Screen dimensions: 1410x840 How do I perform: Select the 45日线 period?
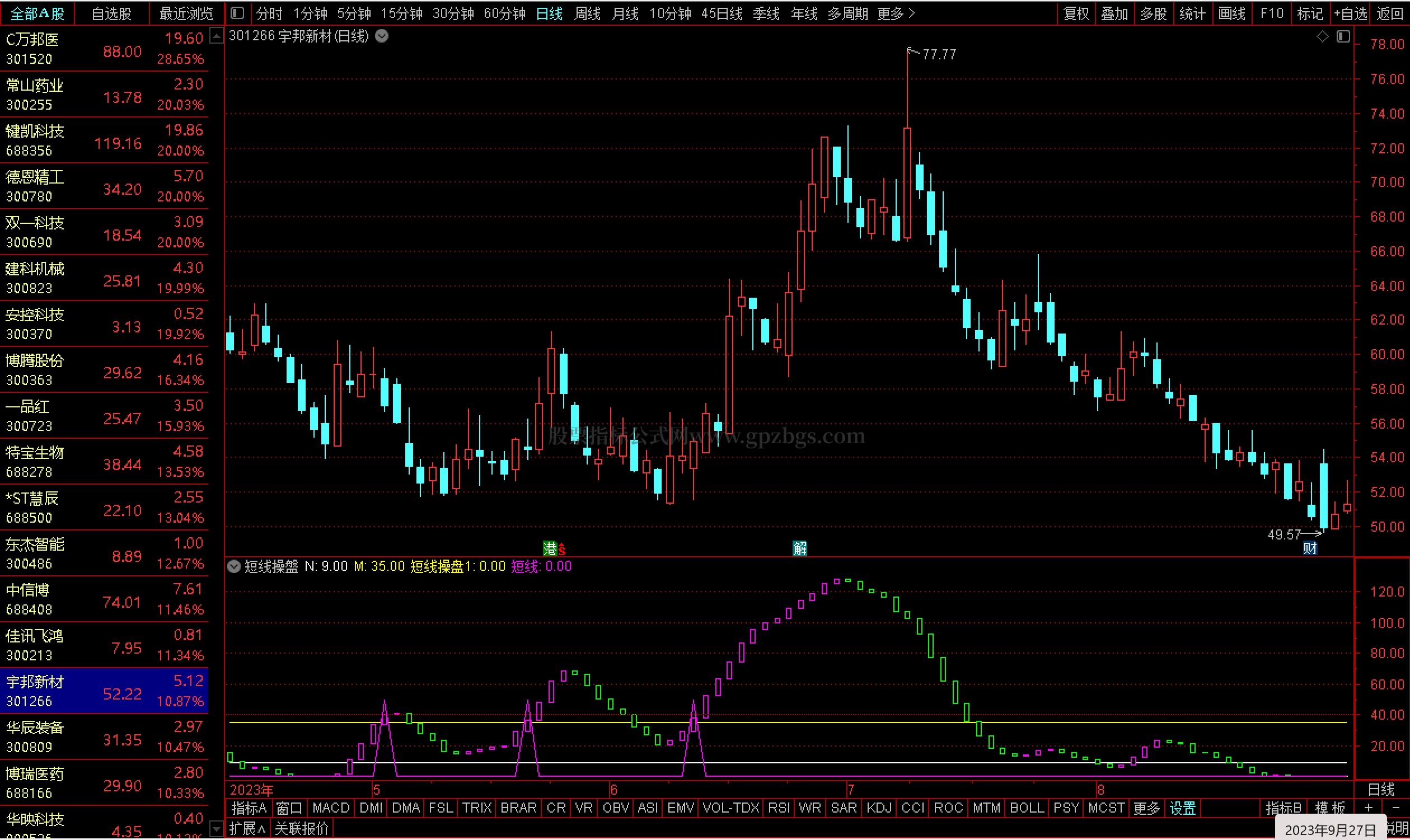(721, 13)
